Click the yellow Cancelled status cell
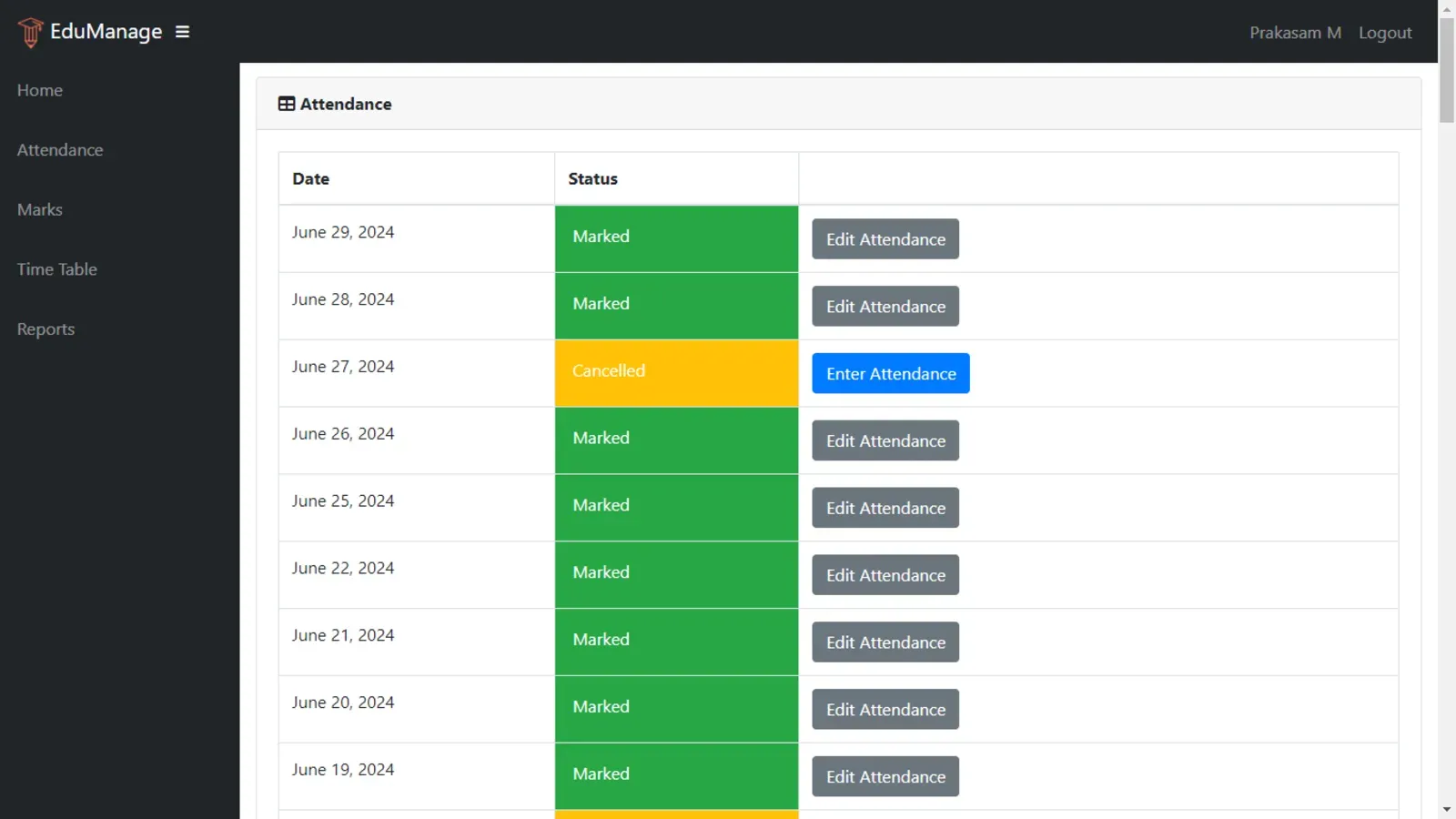 pos(676,372)
